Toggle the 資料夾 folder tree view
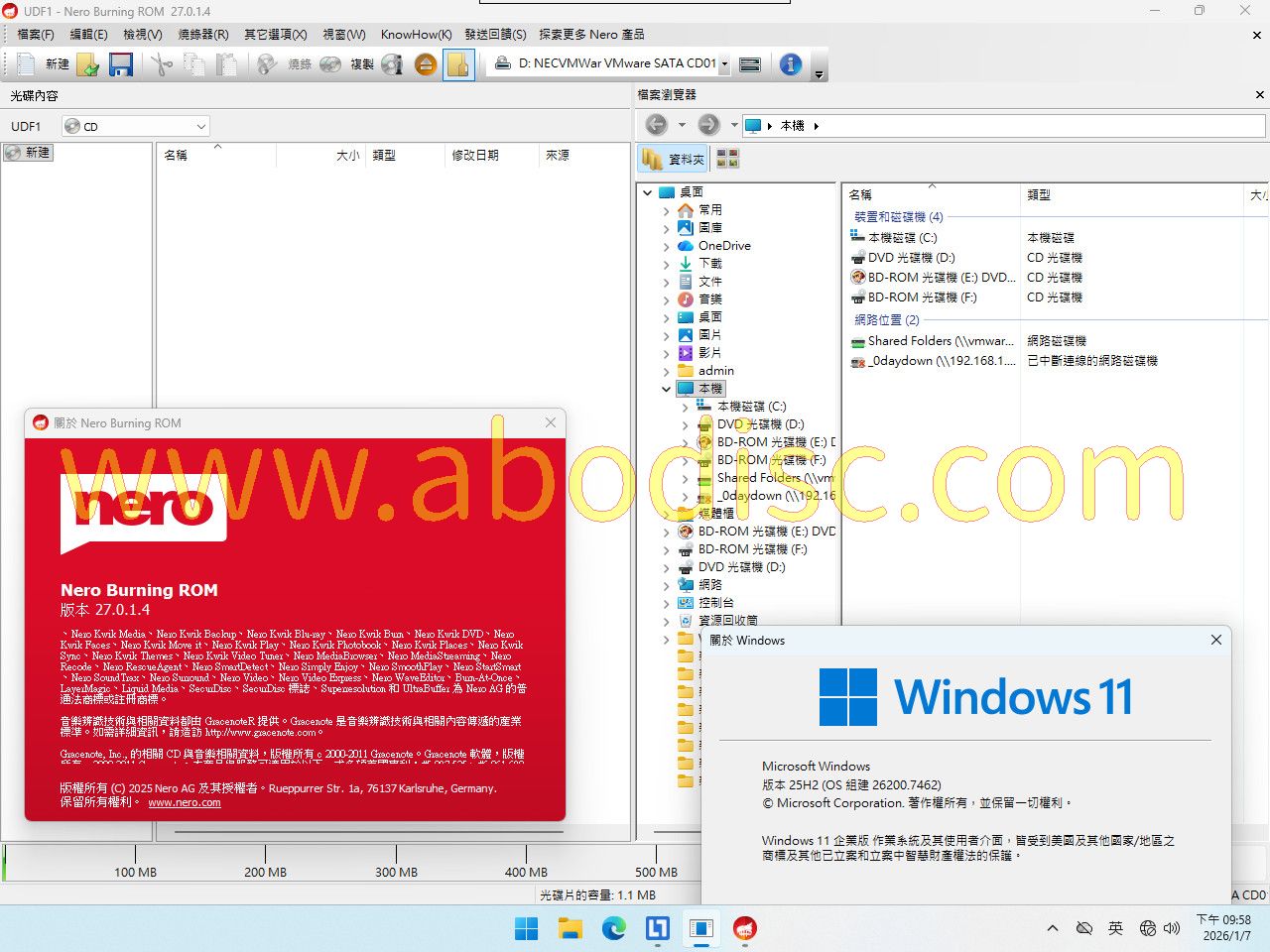The width and height of the screenshot is (1270, 952). pos(674,159)
